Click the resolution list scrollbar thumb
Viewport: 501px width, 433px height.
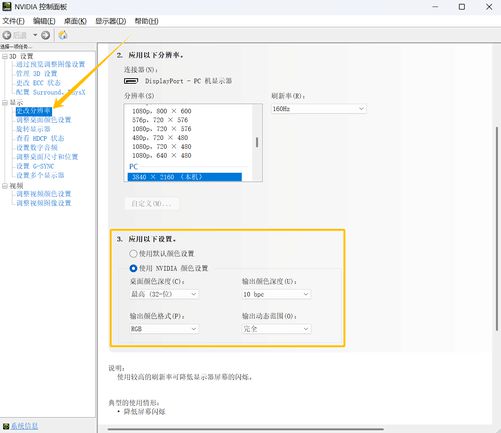tap(257, 143)
